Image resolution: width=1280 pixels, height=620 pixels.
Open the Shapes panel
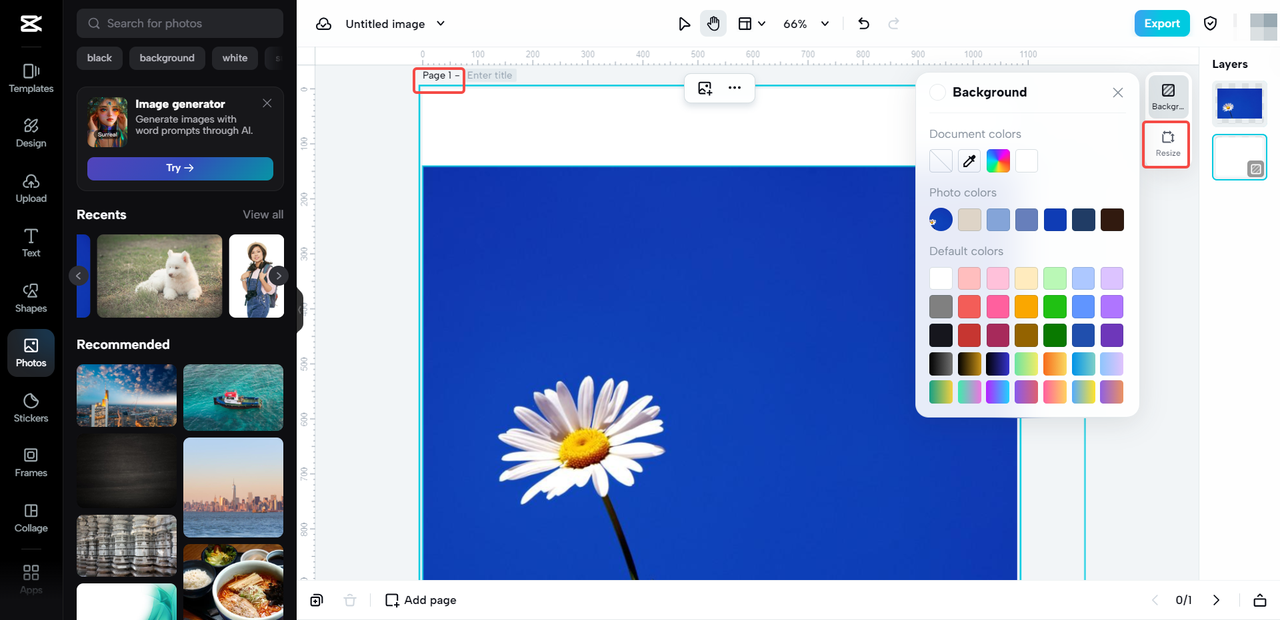coord(31,298)
